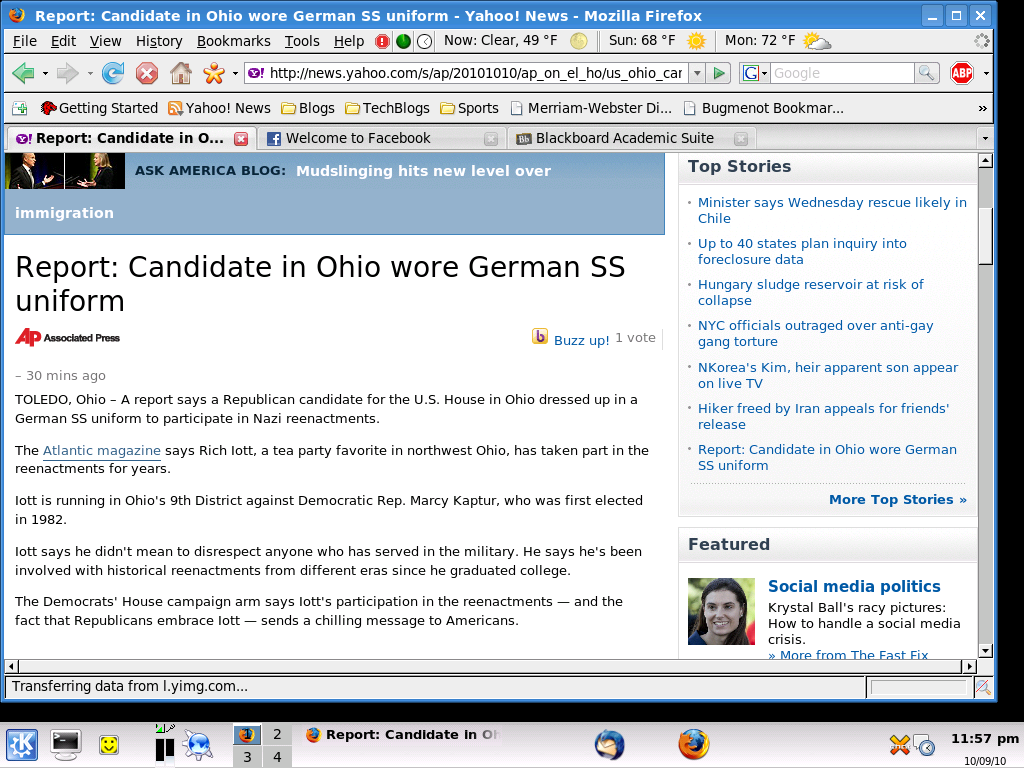The image size is (1024, 768).
Task: Click the Yahoo site icon in the address bar
Action: (256, 73)
